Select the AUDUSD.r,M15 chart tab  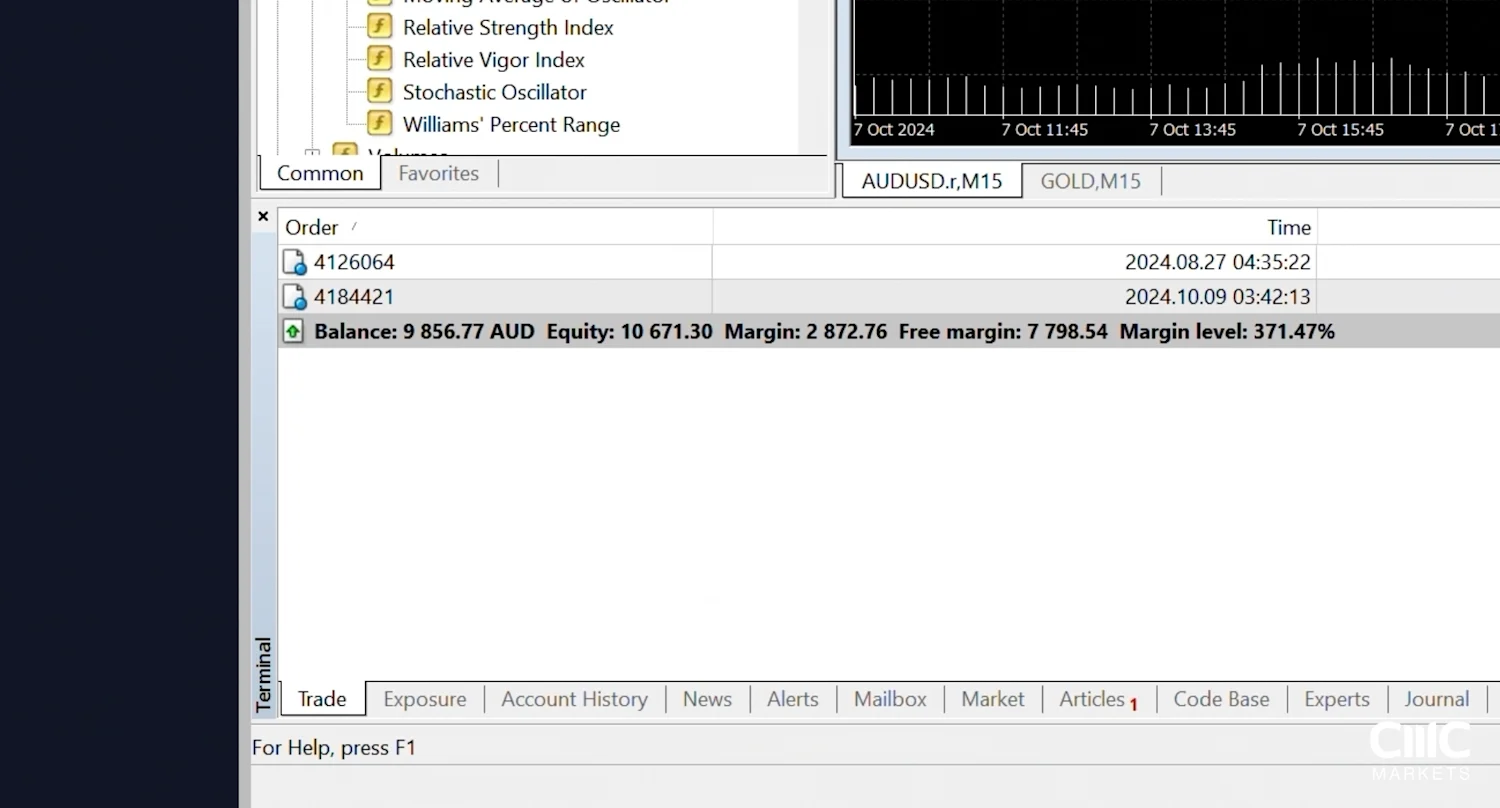coord(930,180)
